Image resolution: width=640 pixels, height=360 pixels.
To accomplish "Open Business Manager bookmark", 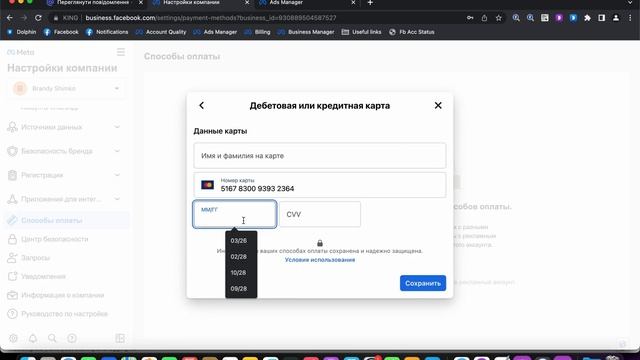I will [x=306, y=32].
